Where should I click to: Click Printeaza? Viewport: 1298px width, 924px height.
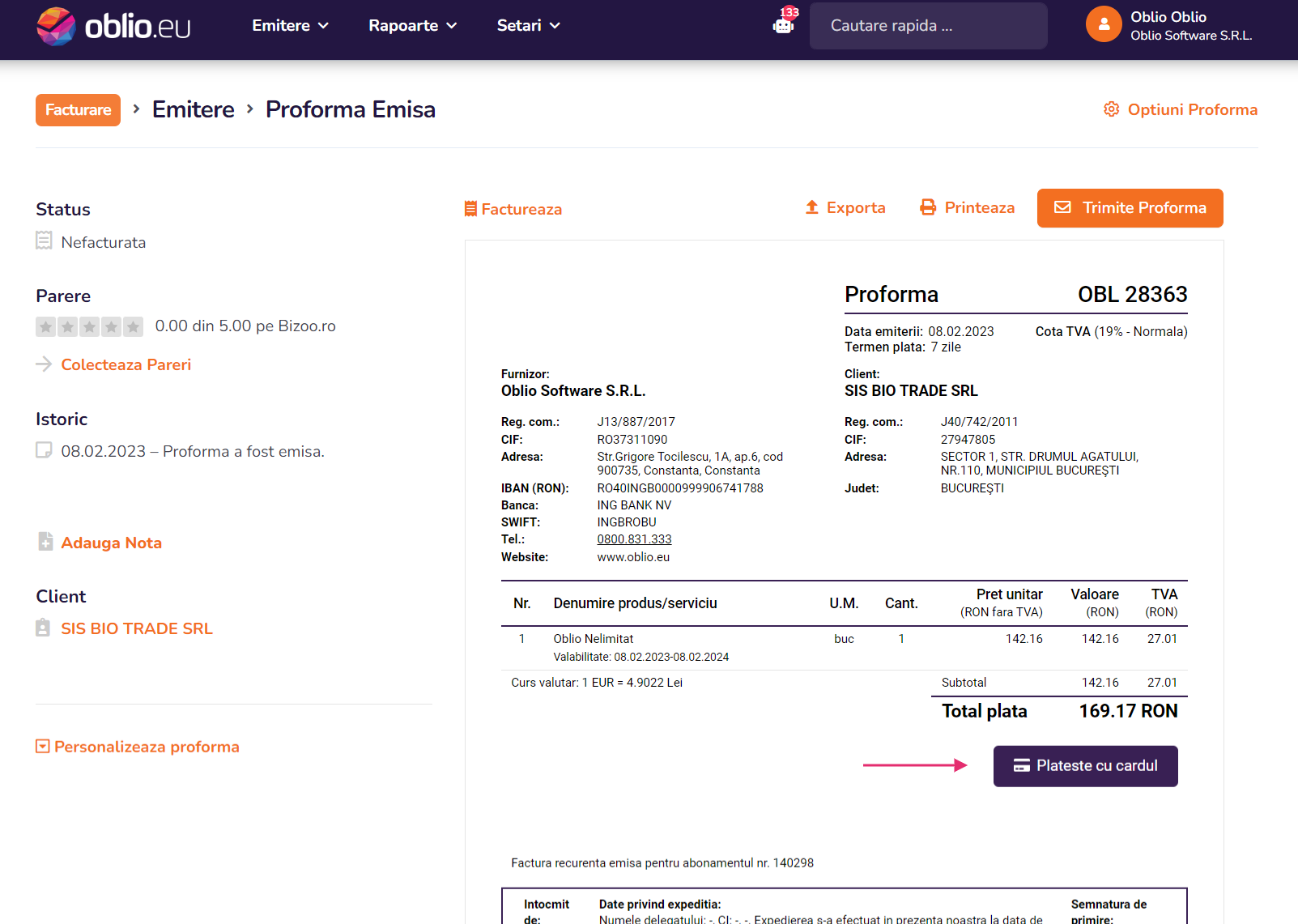click(x=968, y=207)
